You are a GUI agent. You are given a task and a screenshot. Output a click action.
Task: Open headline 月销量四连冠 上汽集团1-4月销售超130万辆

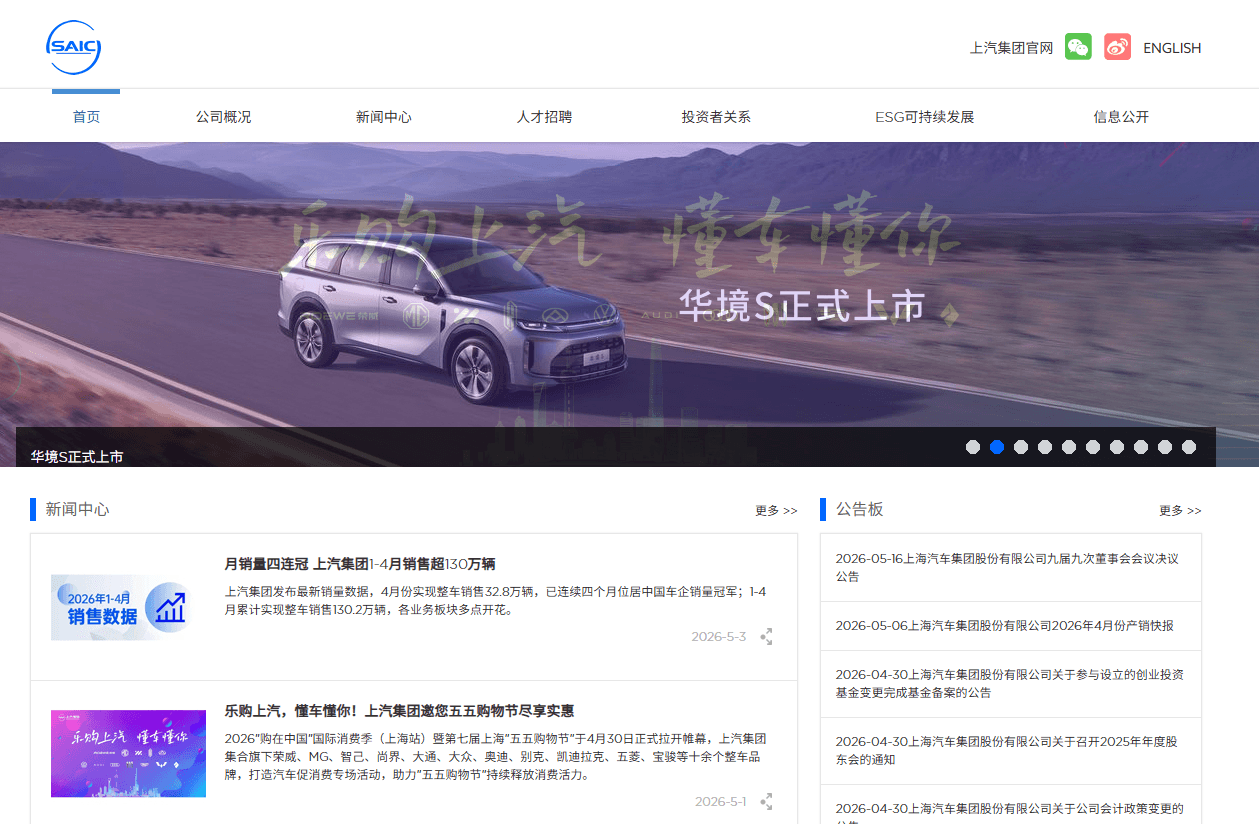point(360,564)
